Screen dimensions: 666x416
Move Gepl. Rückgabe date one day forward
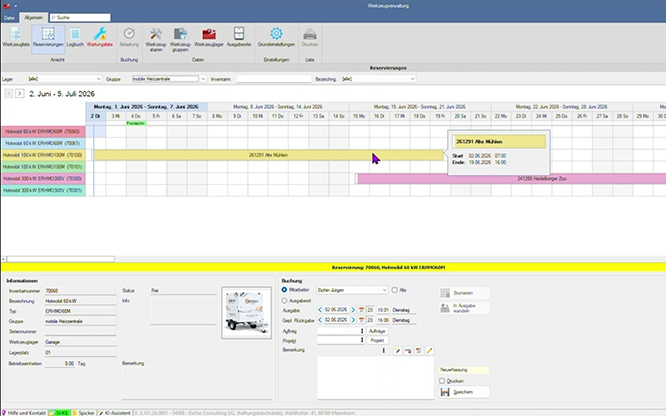(353, 320)
